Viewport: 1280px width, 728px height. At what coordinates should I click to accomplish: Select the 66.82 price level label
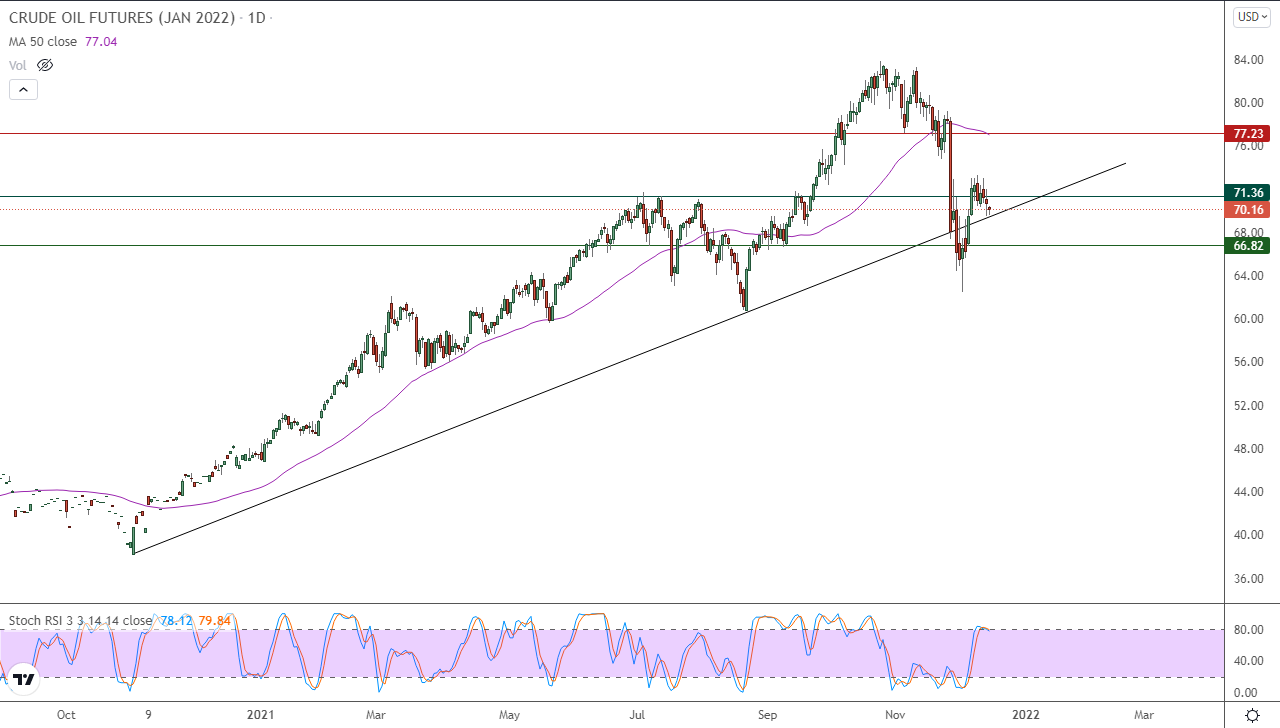click(x=1248, y=246)
